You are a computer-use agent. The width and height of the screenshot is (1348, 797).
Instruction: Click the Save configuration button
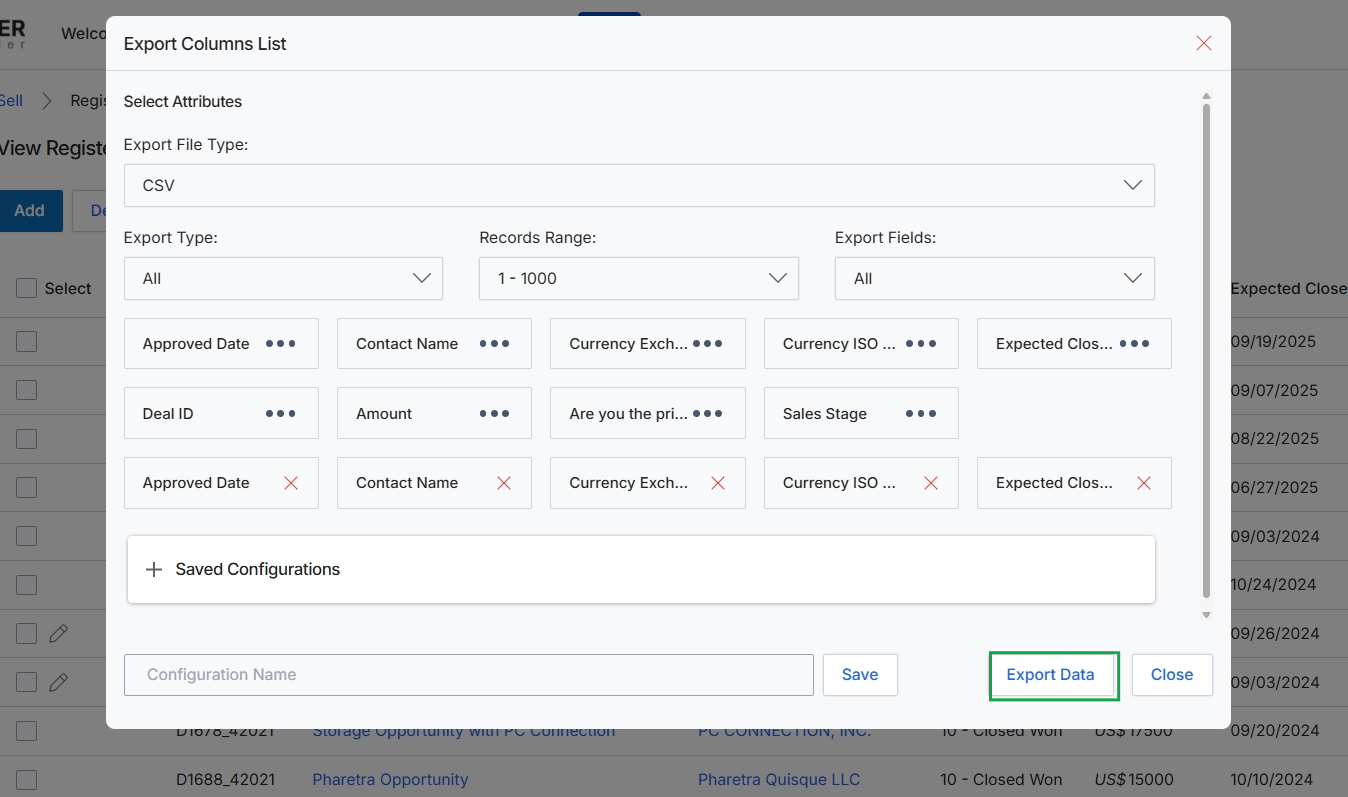click(x=860, y=675)
